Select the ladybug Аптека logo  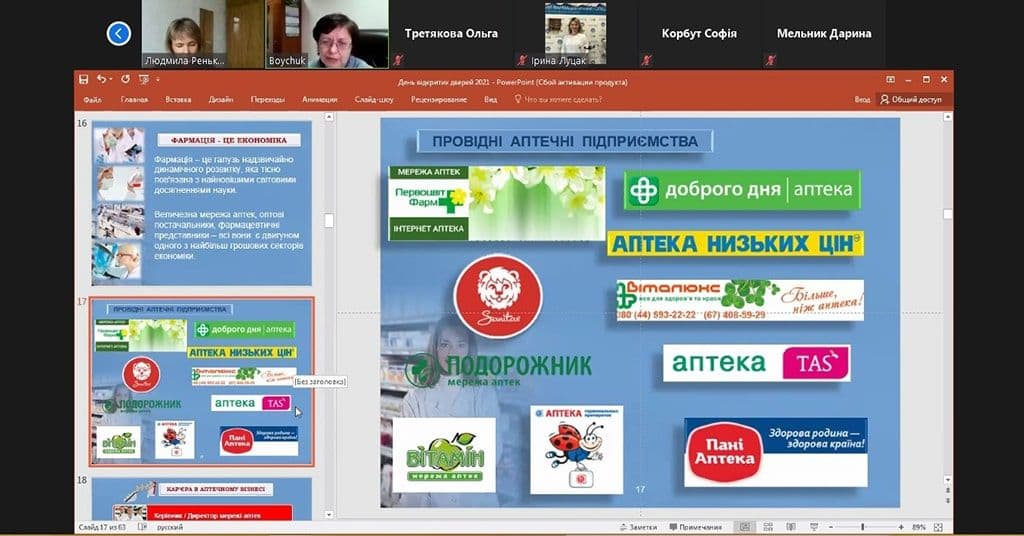pos(576,450)
